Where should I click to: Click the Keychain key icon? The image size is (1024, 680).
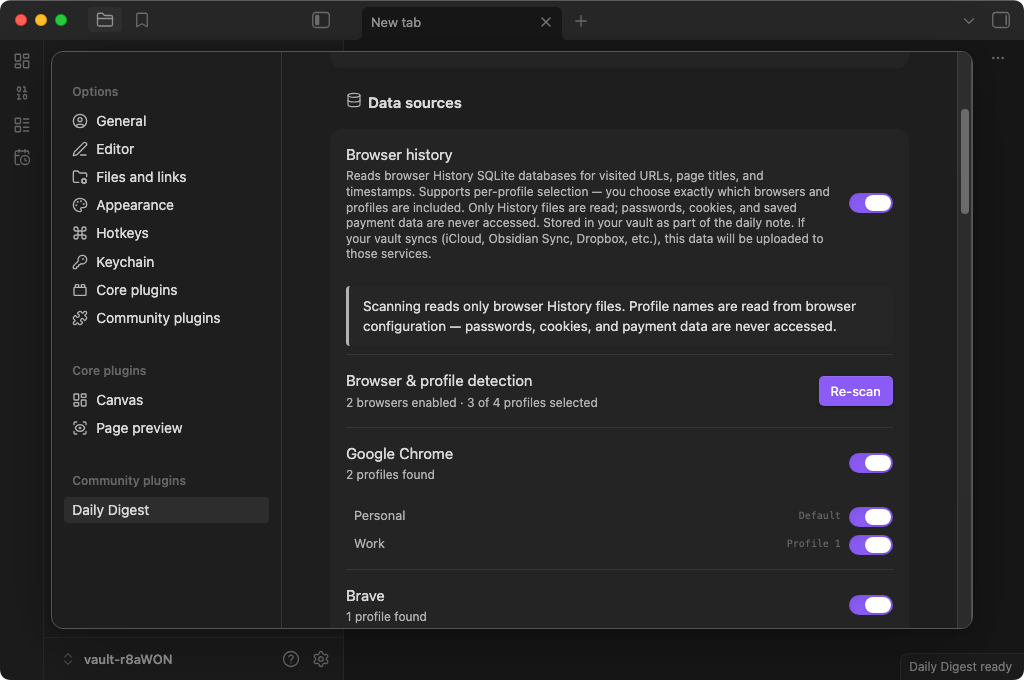coord(80,262)
